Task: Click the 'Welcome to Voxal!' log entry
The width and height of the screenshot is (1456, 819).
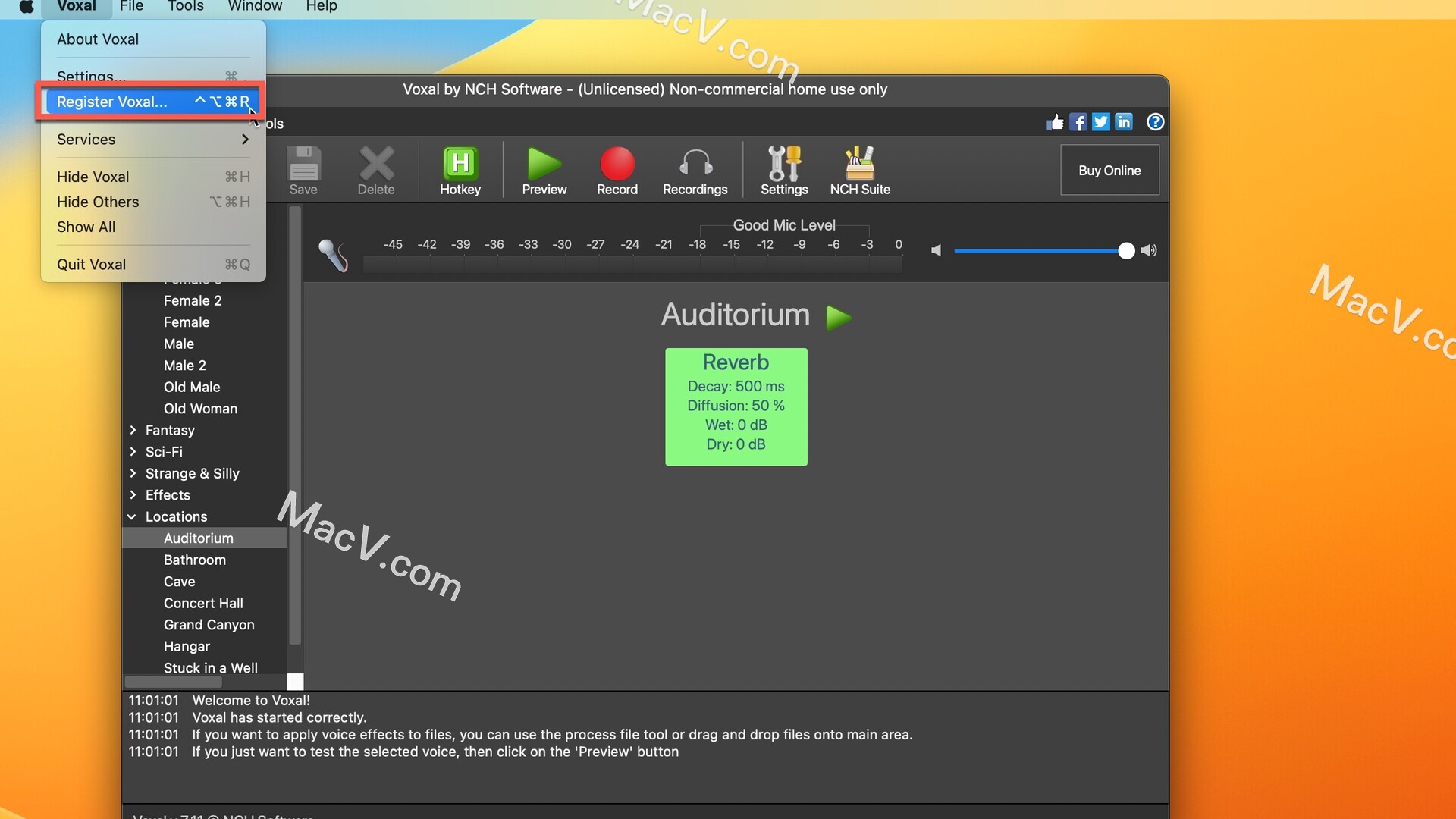Action: (x=251, y=701)
